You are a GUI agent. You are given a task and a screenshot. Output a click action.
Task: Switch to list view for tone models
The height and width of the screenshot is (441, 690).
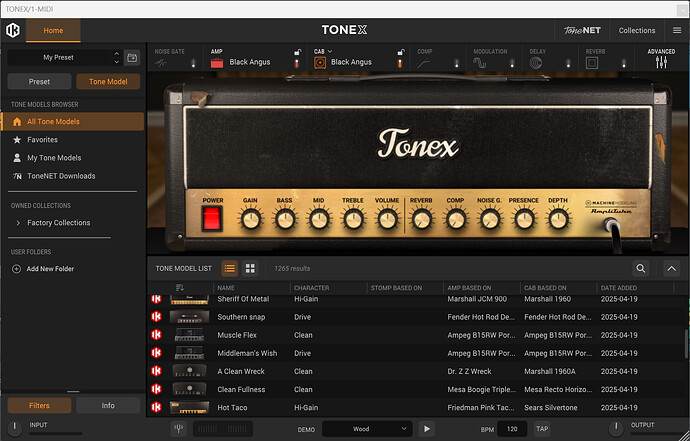[x=230, y=268]
